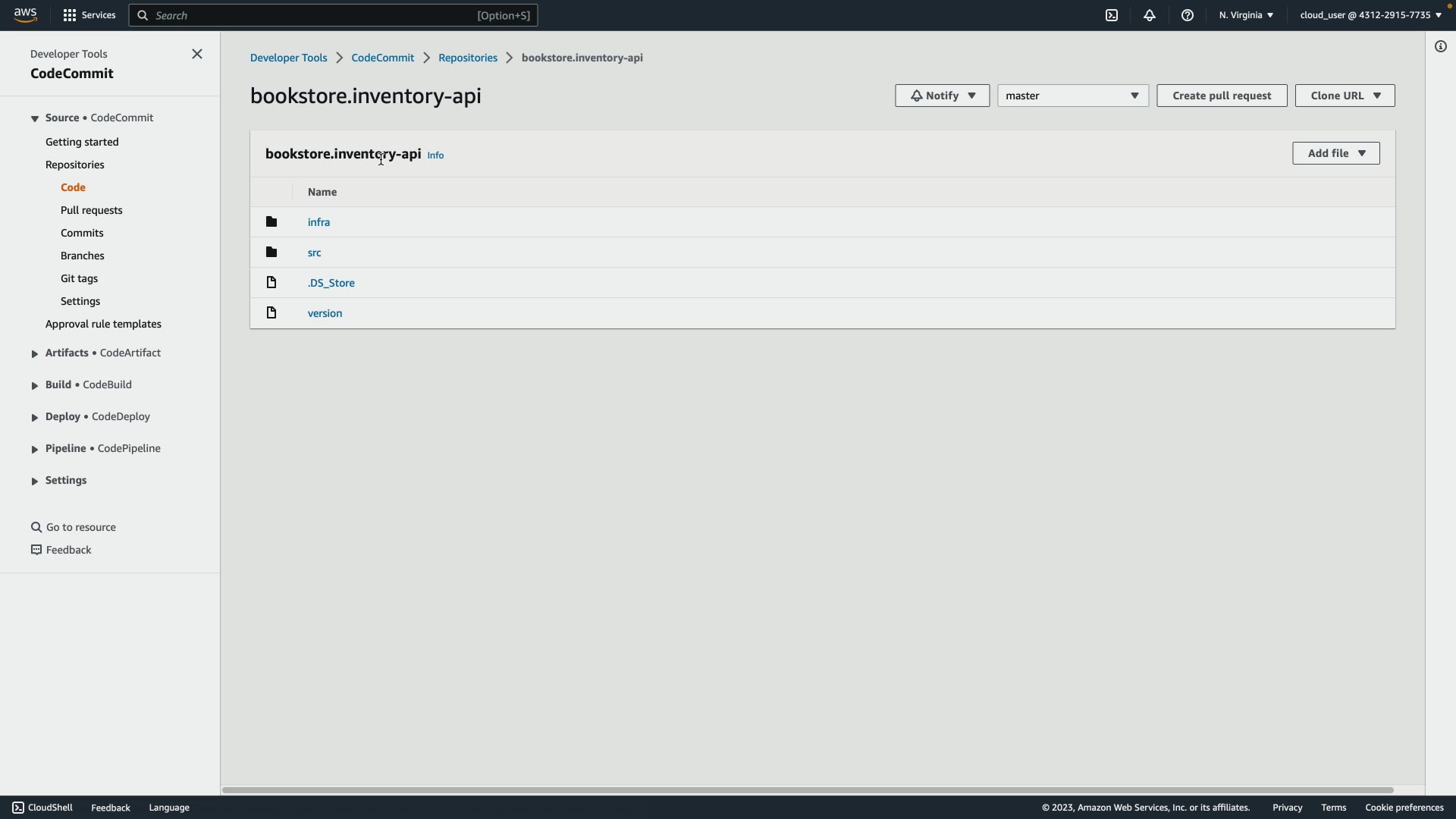Screen dimensions: 1456x819
Task: Open the info panel icon at right edge
Action: [x=1440, y=47]
